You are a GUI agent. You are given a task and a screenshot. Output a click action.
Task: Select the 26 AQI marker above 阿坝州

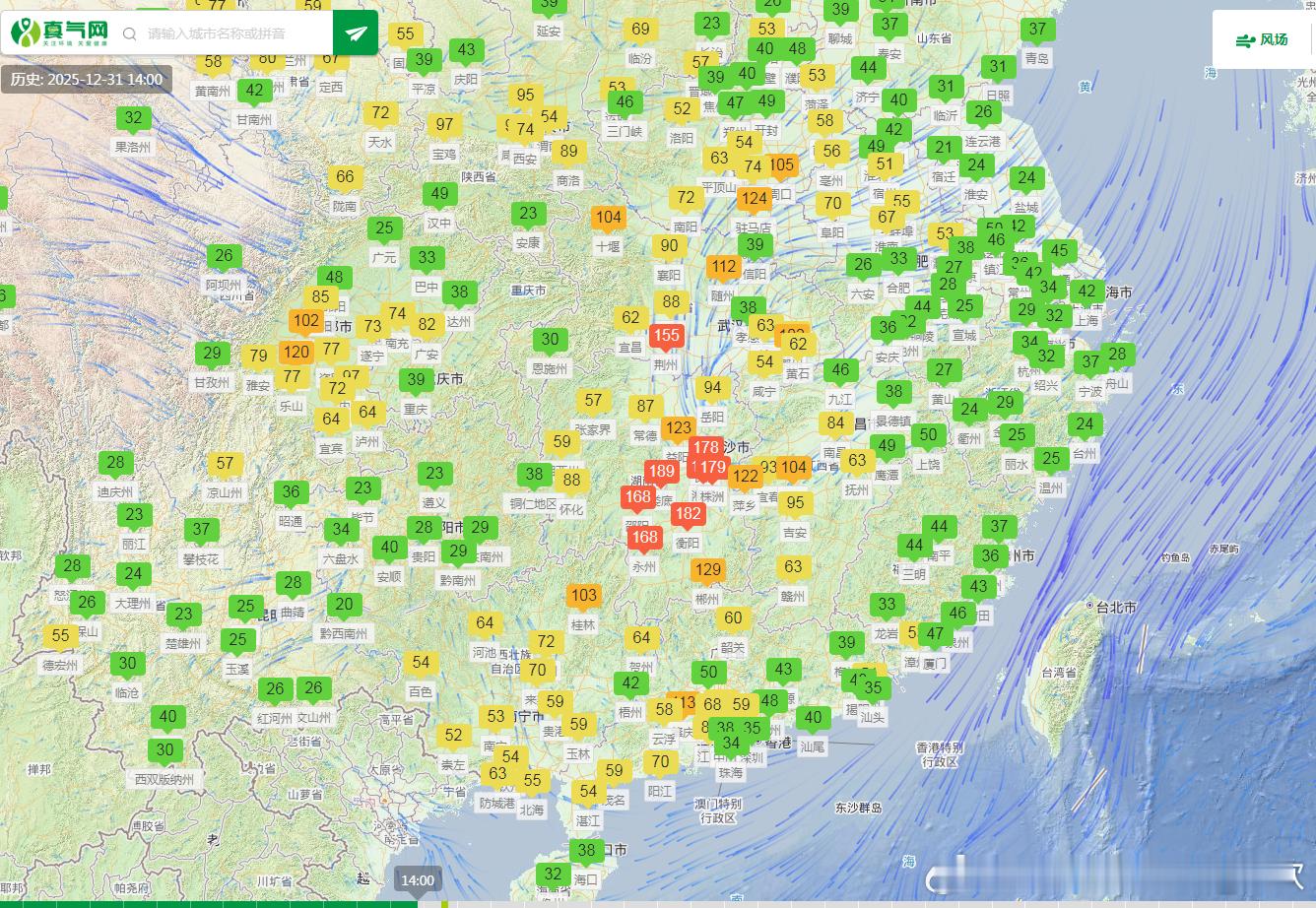tap(225, 256)
